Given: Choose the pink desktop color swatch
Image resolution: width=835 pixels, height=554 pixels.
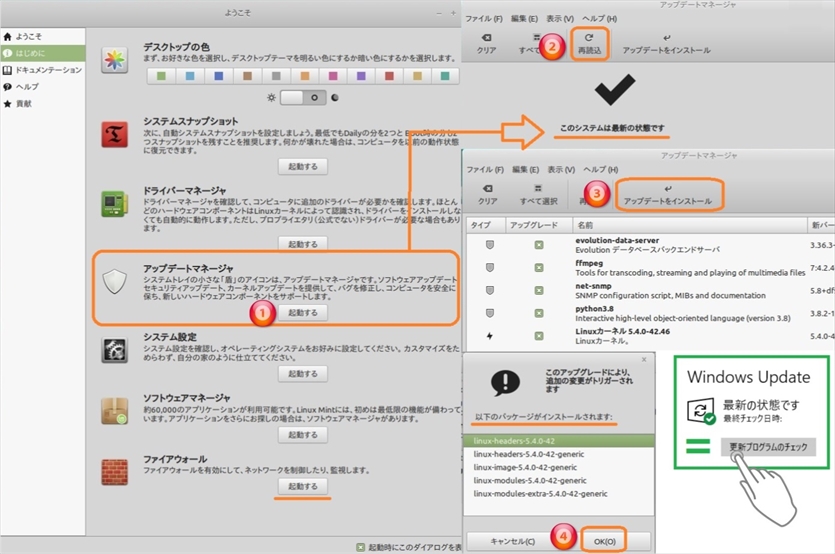Looking at the screenshot, I should [x=333, y=76].
